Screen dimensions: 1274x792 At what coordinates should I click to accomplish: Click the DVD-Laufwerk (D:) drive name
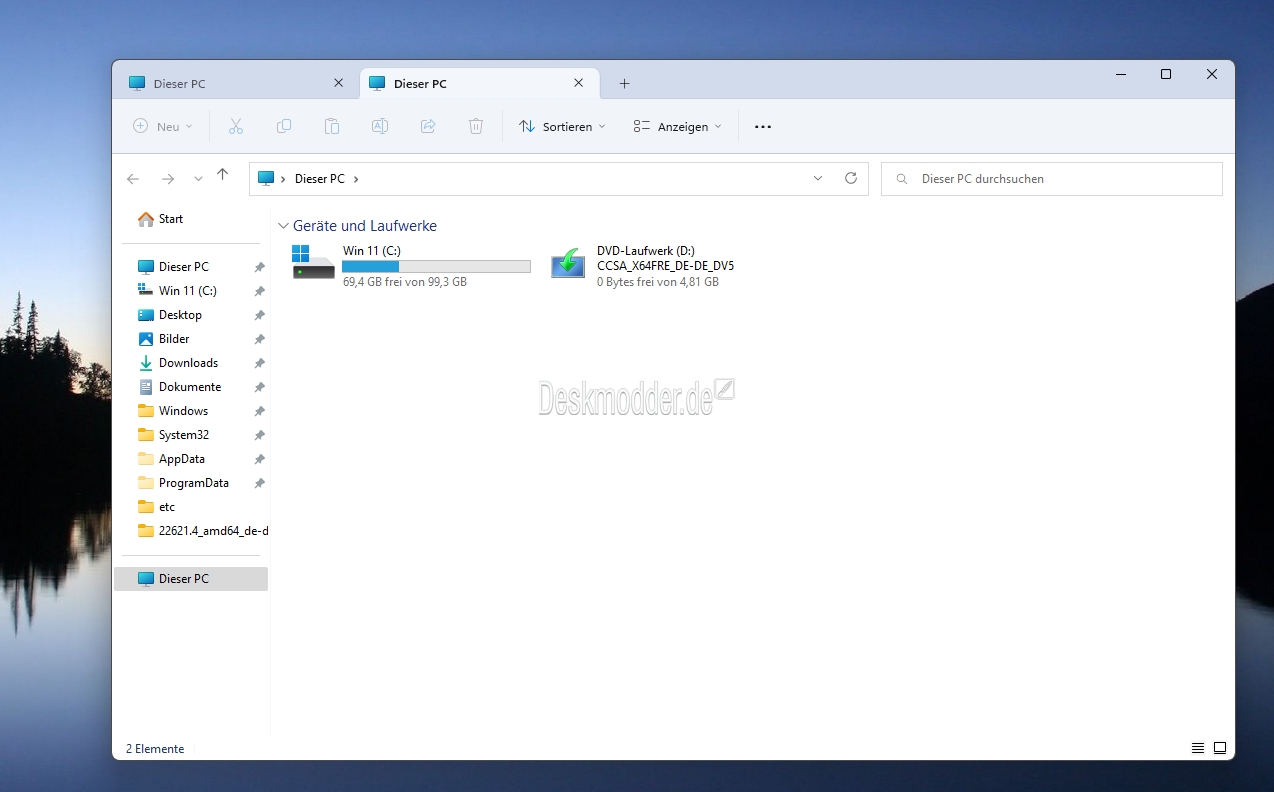(x=646, y=250)
